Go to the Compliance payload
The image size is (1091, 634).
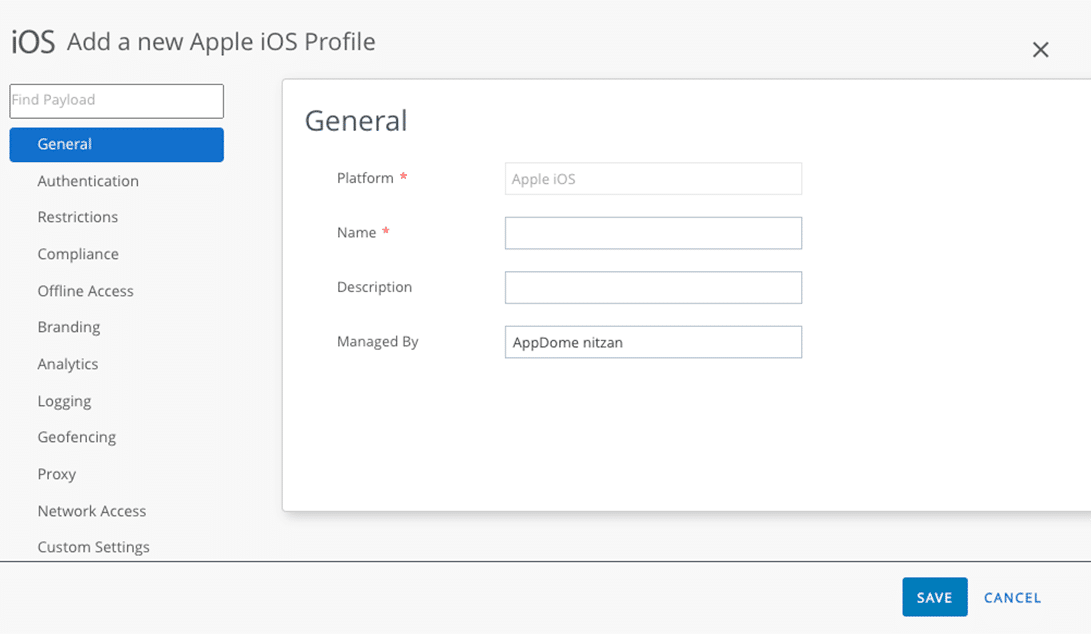coord(78,254)
